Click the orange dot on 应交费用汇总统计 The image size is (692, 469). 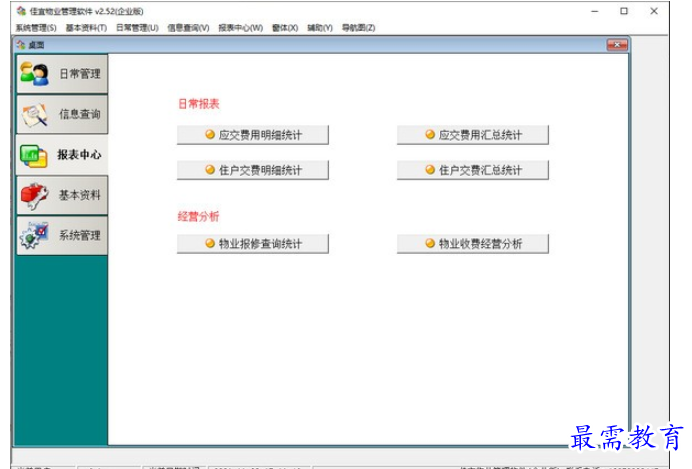(x=430, y=134)
